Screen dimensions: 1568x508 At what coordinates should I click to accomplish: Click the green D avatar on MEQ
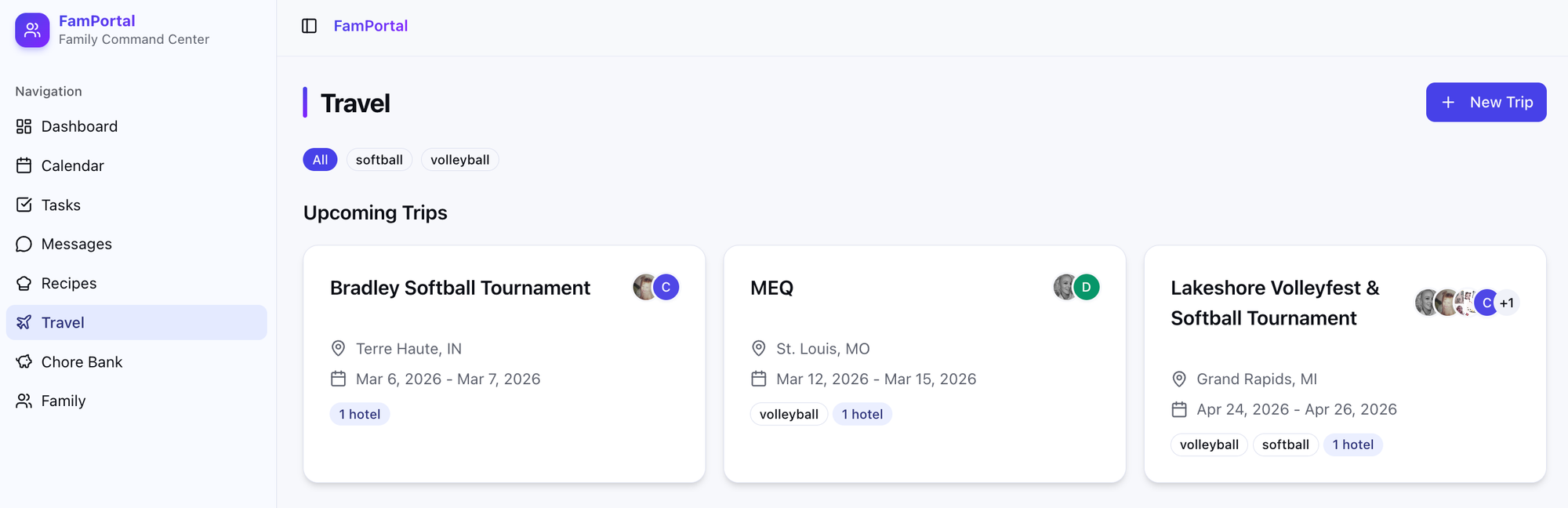tap(1086, 287)
